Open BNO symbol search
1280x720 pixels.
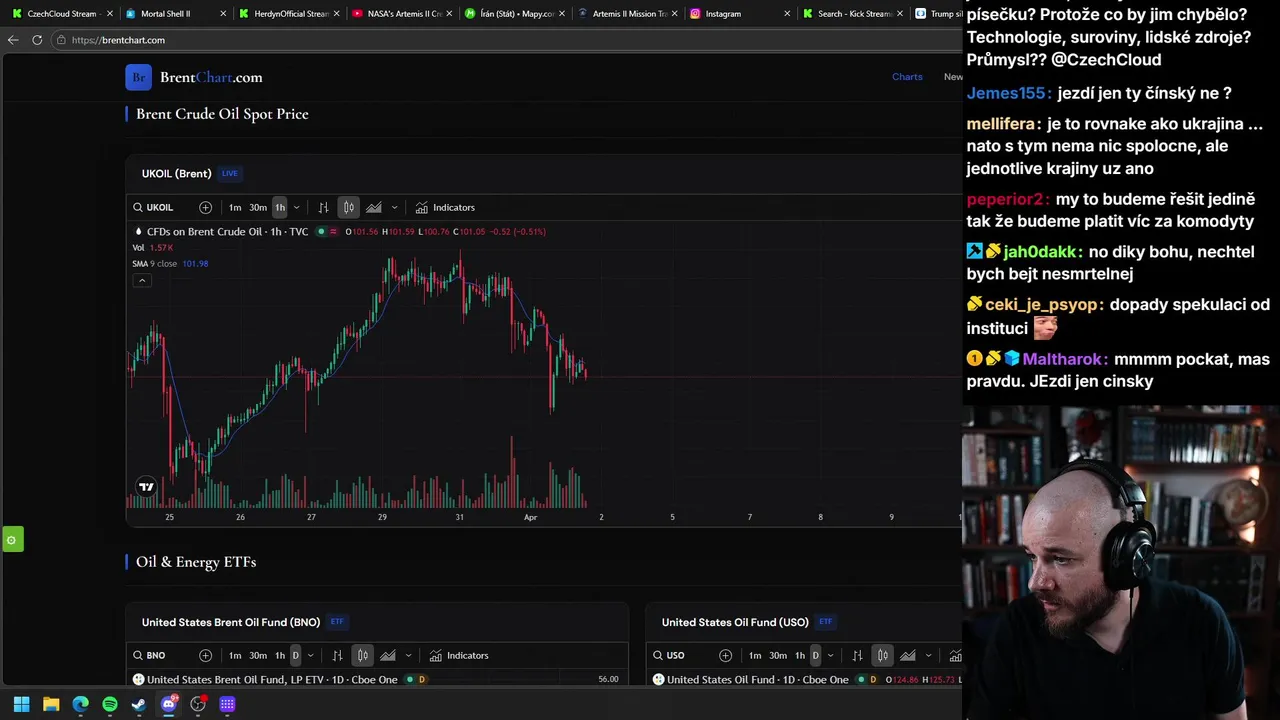(x=150, y=655)
